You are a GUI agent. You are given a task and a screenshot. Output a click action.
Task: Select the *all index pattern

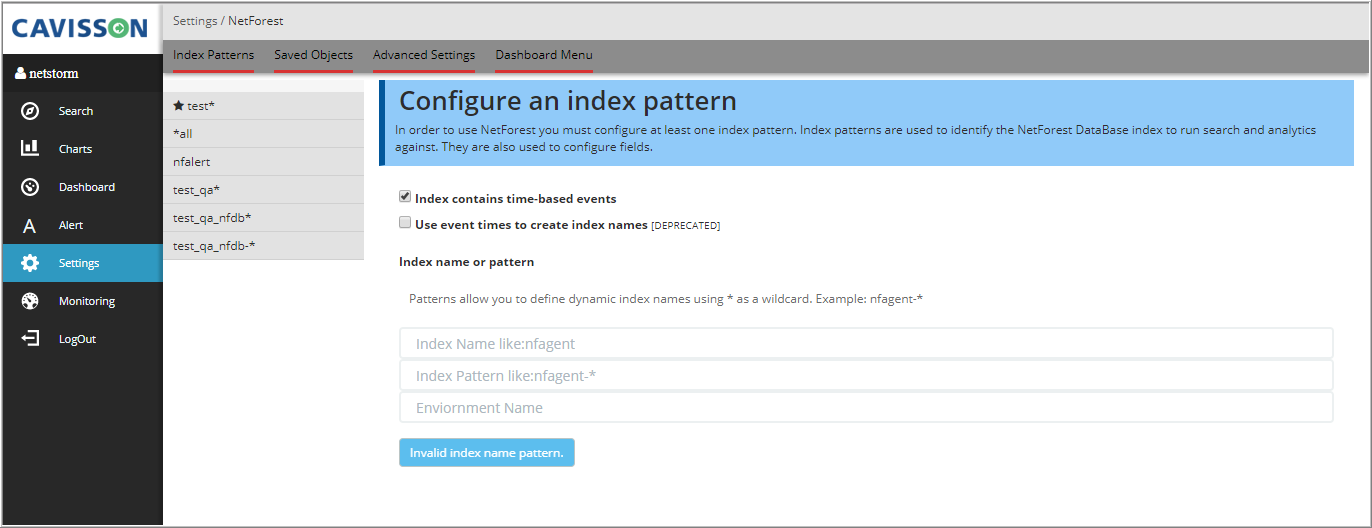(263, 133)
